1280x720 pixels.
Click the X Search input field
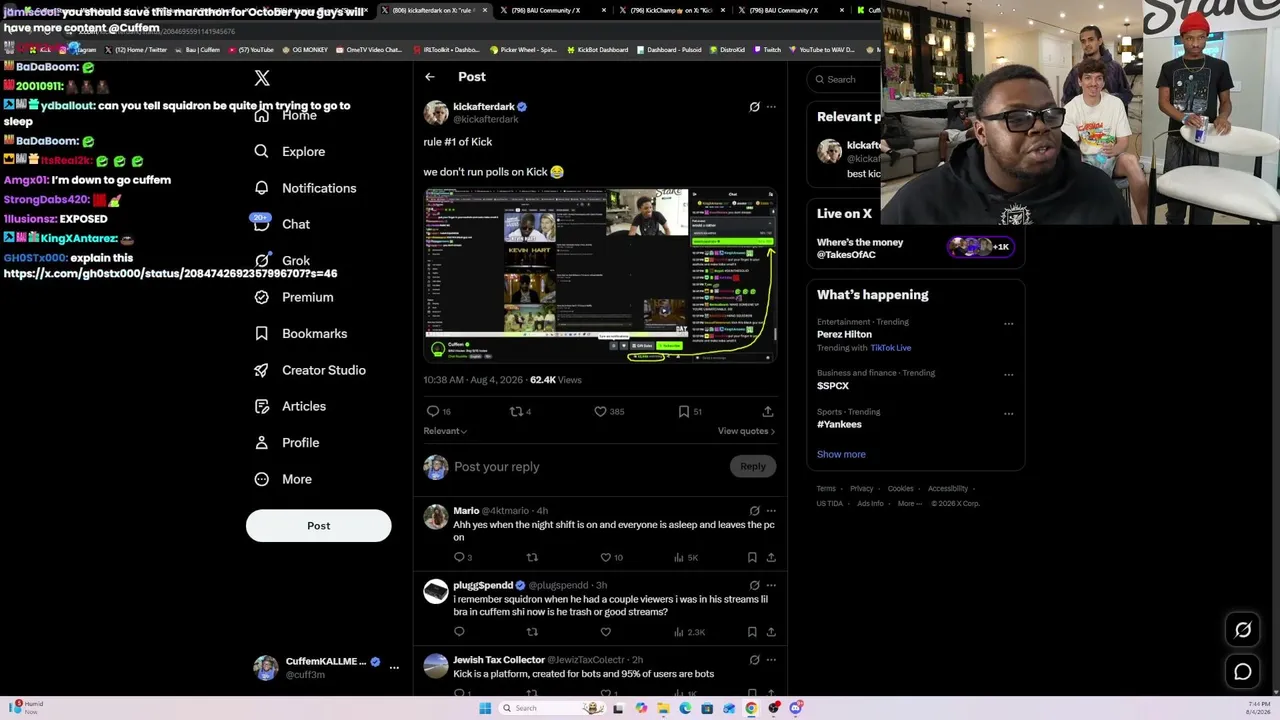click(x=846, y=79)
